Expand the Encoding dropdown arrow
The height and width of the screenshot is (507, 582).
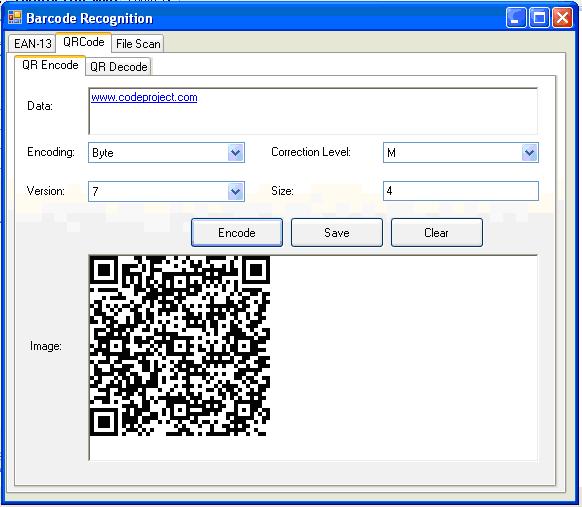point(236,153)
